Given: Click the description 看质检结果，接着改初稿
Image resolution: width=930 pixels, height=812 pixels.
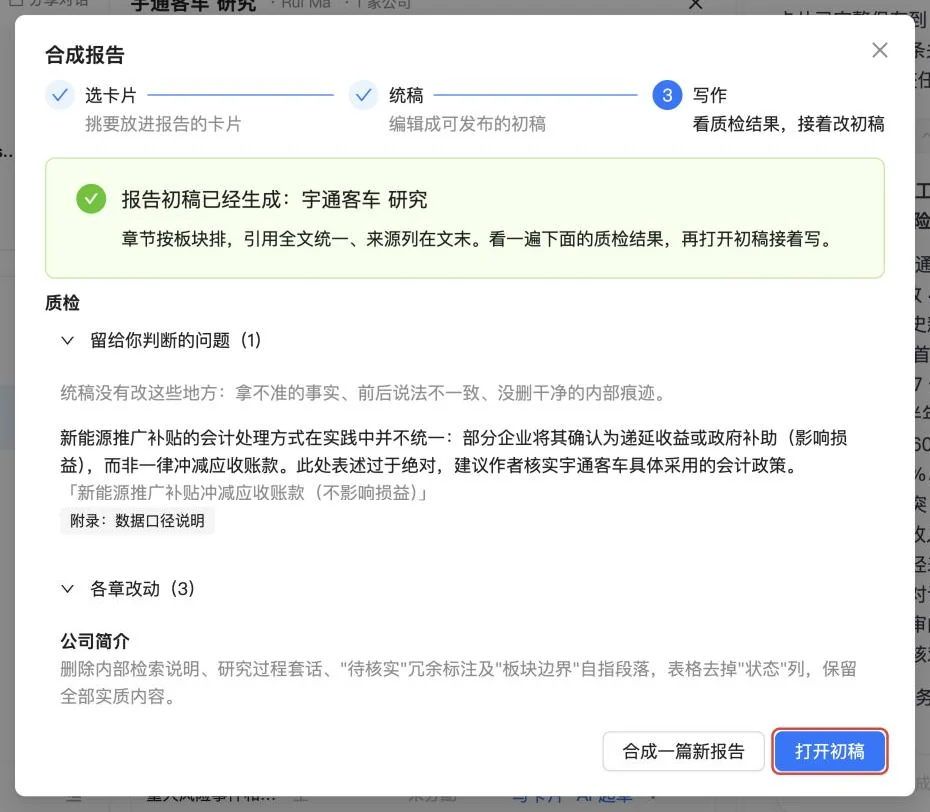Looking at the screenshot, I should pyautogui.click(x=789, y=124).
